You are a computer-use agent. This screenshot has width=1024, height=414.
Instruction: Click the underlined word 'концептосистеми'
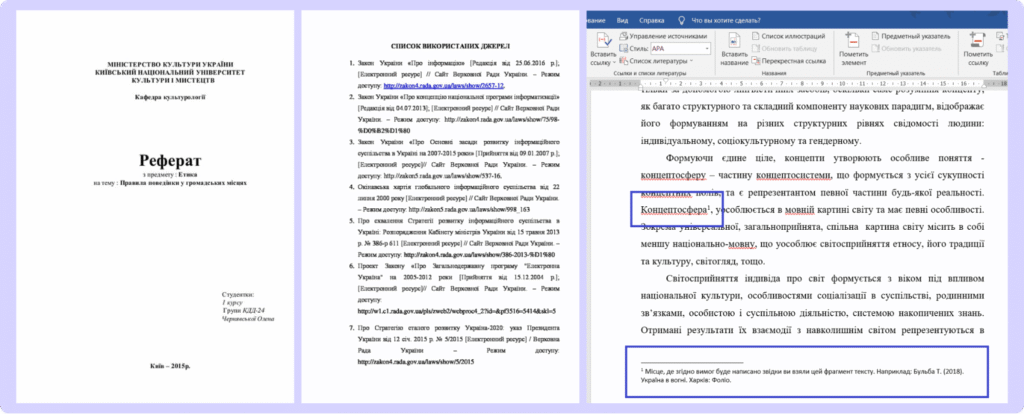coord(793,175)
